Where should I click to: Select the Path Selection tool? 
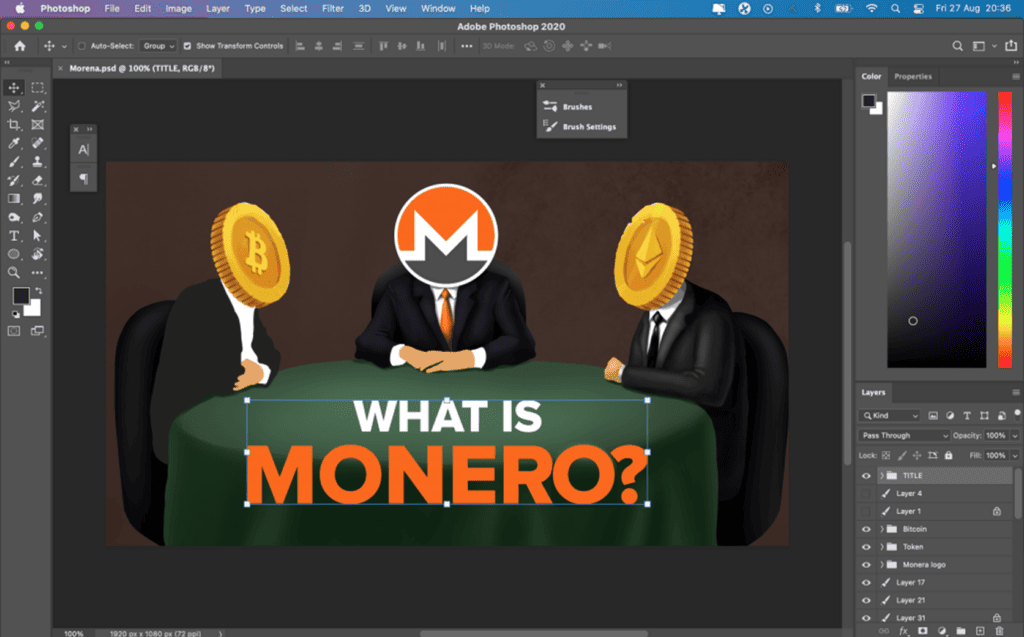[x=38, y=236]
